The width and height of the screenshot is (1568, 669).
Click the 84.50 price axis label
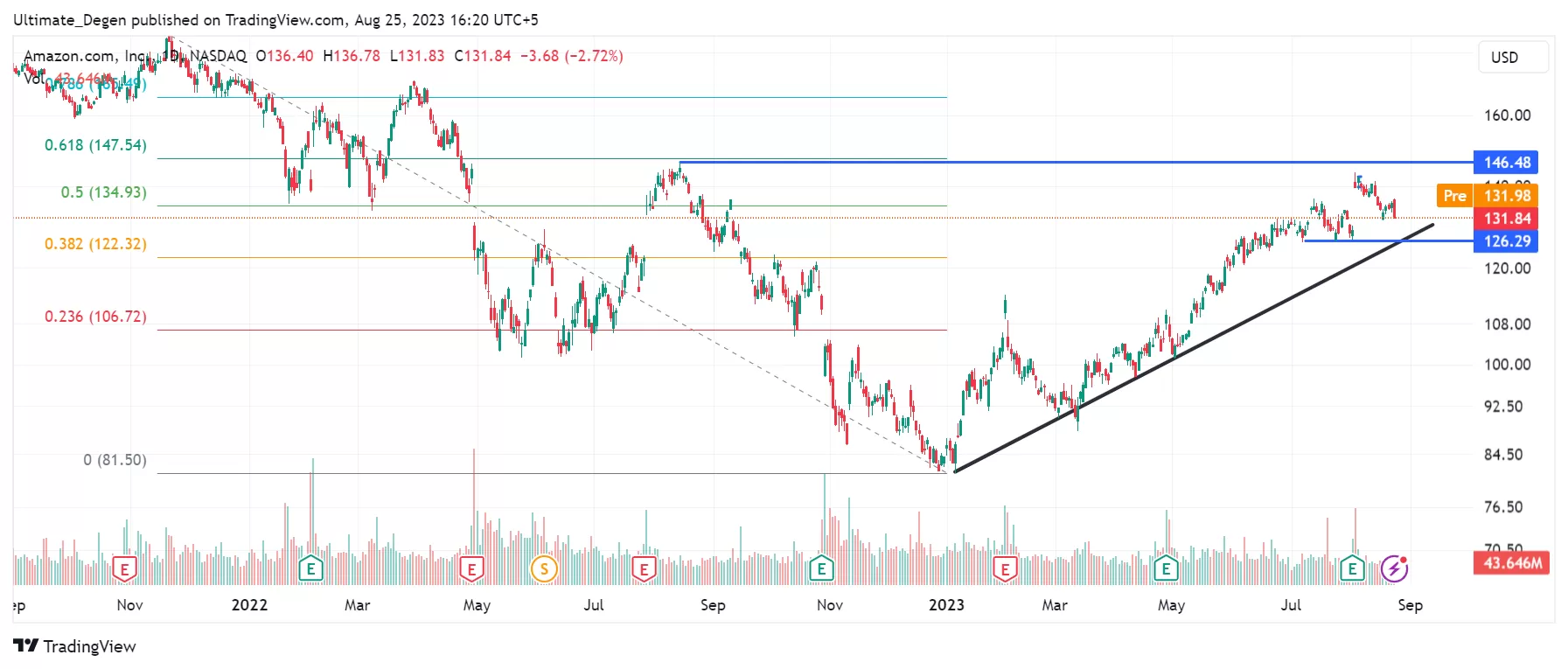[x=1504, y=455]
